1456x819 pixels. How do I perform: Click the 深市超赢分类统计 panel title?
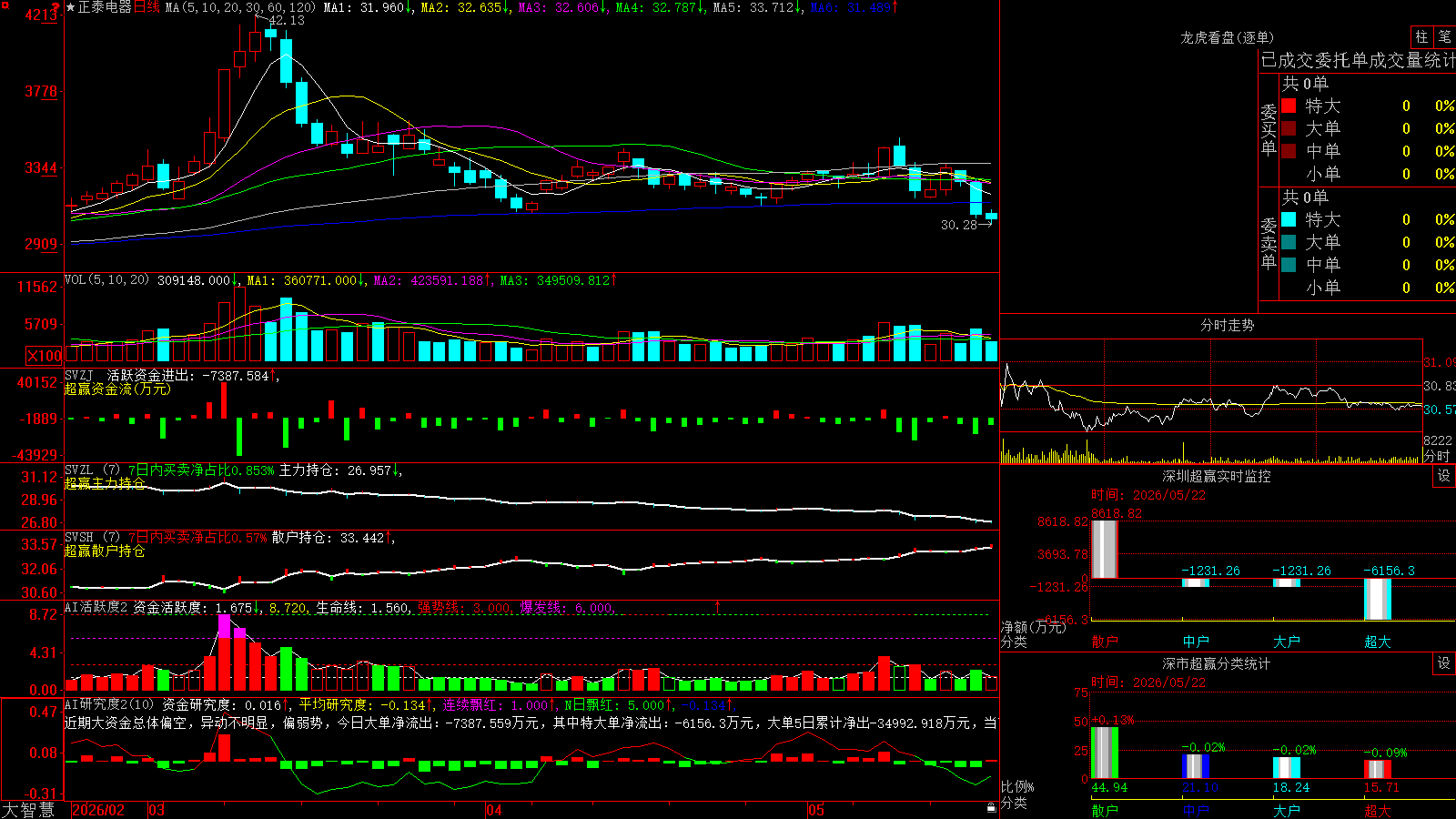(1217, 663)
